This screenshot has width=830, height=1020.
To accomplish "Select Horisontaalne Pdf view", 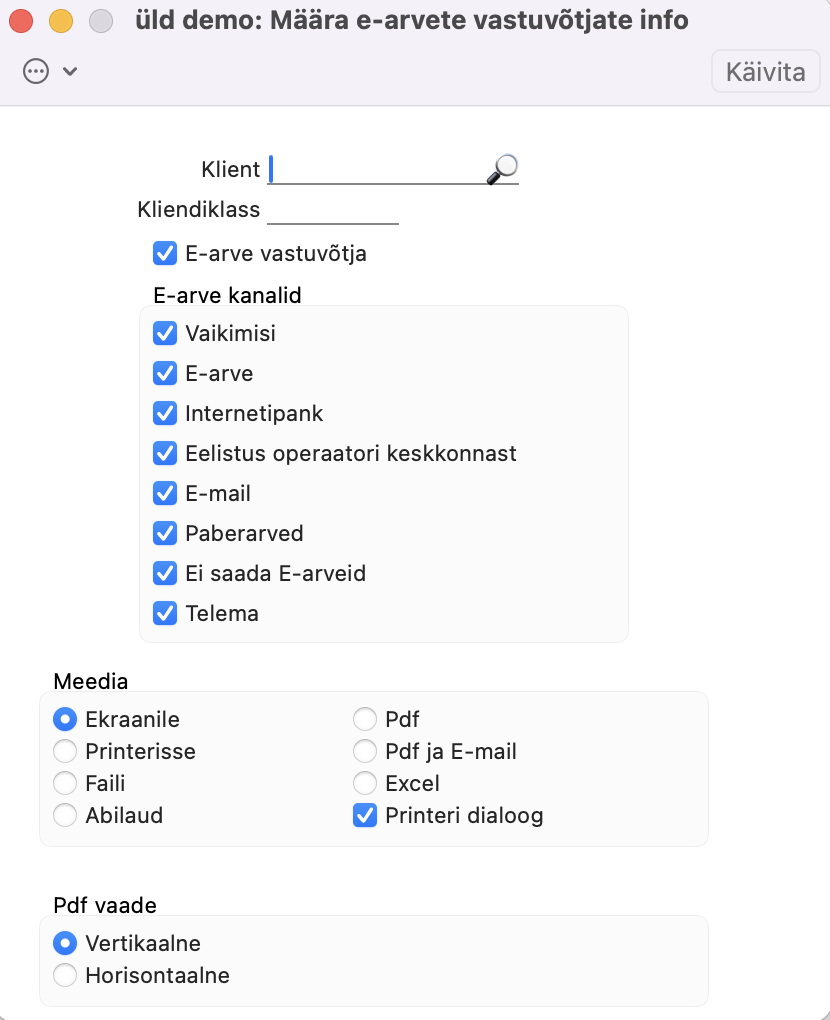I will click(x=65, y=975).
